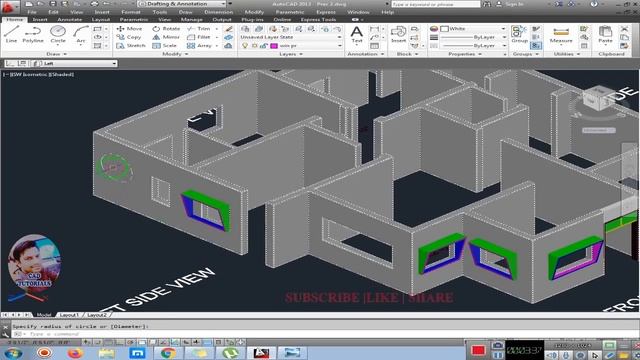Select the Arc tool

81,34
